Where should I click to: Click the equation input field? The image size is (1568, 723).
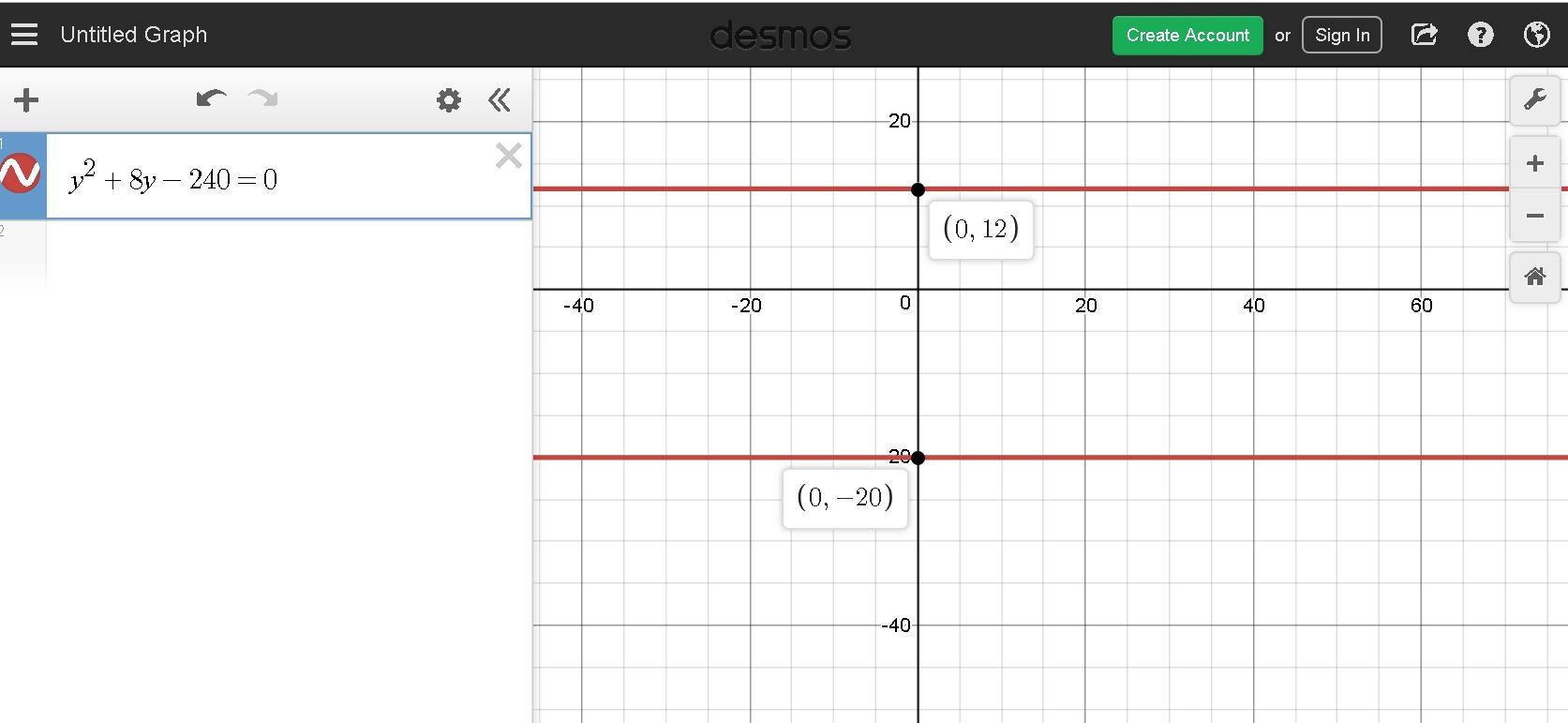point(281,180)
